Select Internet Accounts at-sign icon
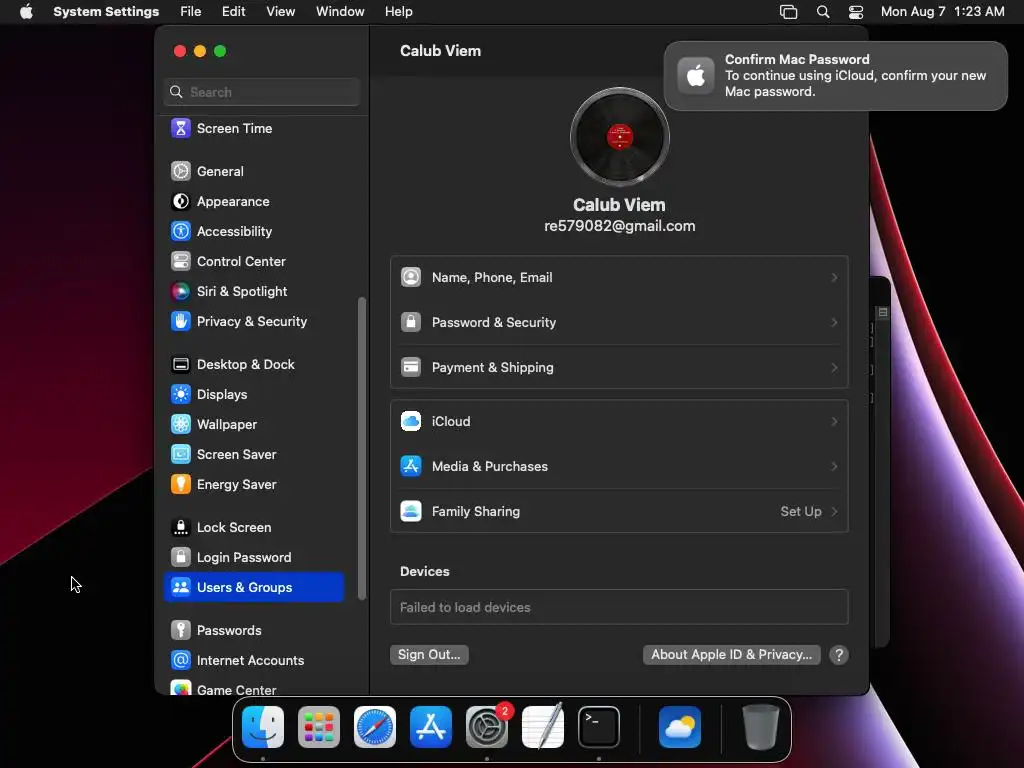This screenshot has height=768, width=1024. (x=180, y=660)
